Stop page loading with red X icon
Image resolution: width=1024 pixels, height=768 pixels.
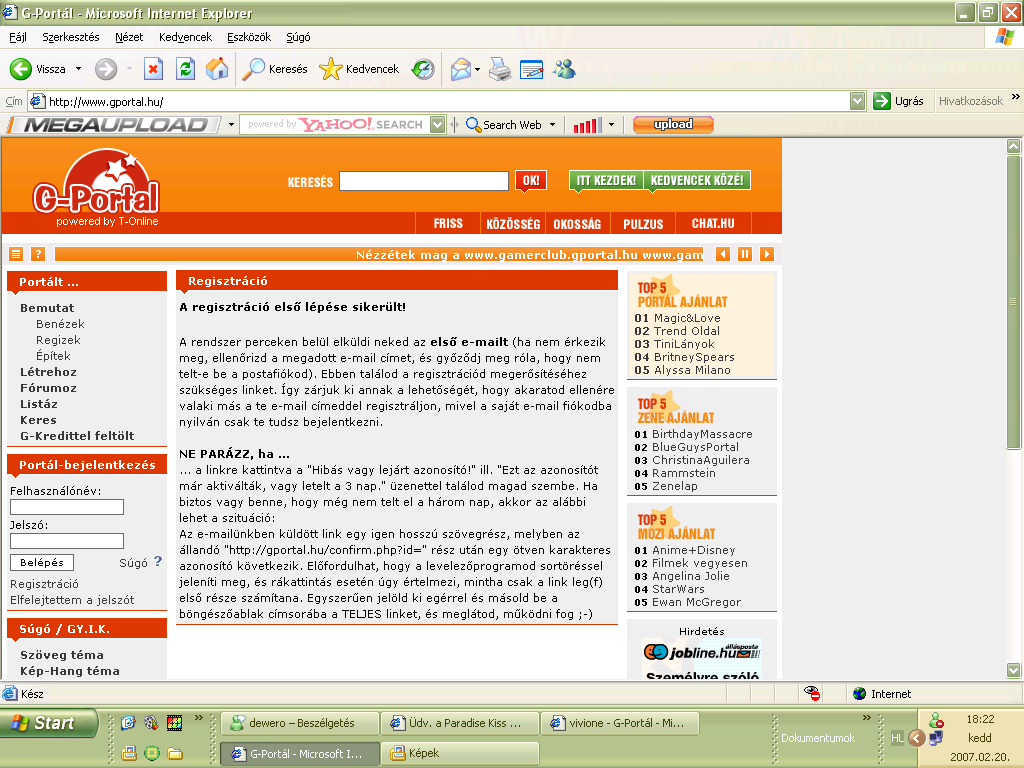(153, 69)
